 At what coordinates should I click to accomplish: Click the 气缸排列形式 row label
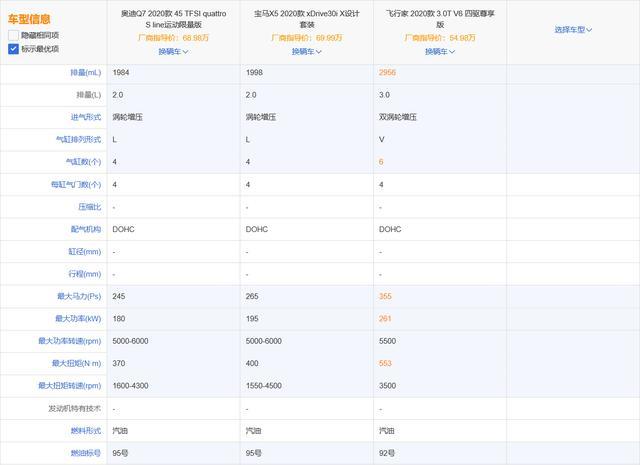tap(78, 140)
